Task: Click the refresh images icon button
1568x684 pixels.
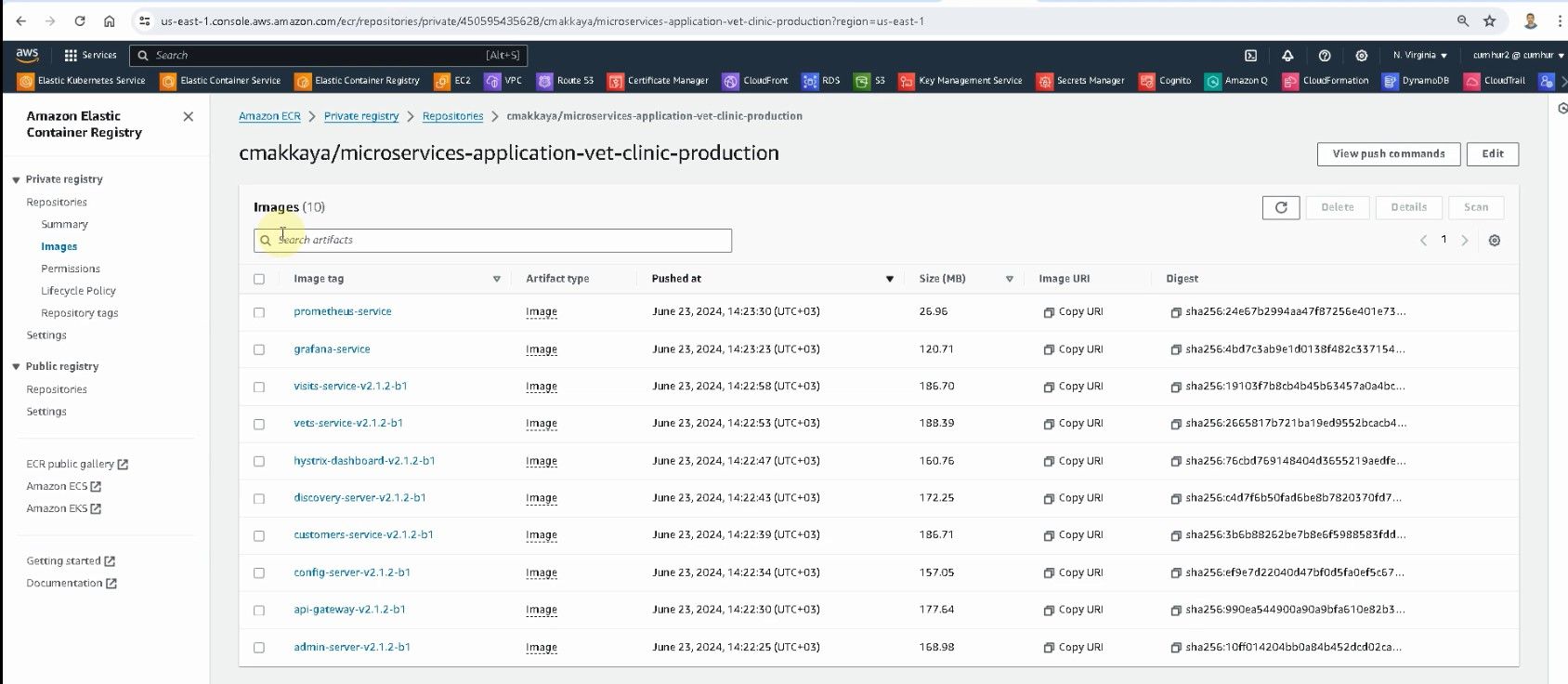Action: coord(1280,207)
